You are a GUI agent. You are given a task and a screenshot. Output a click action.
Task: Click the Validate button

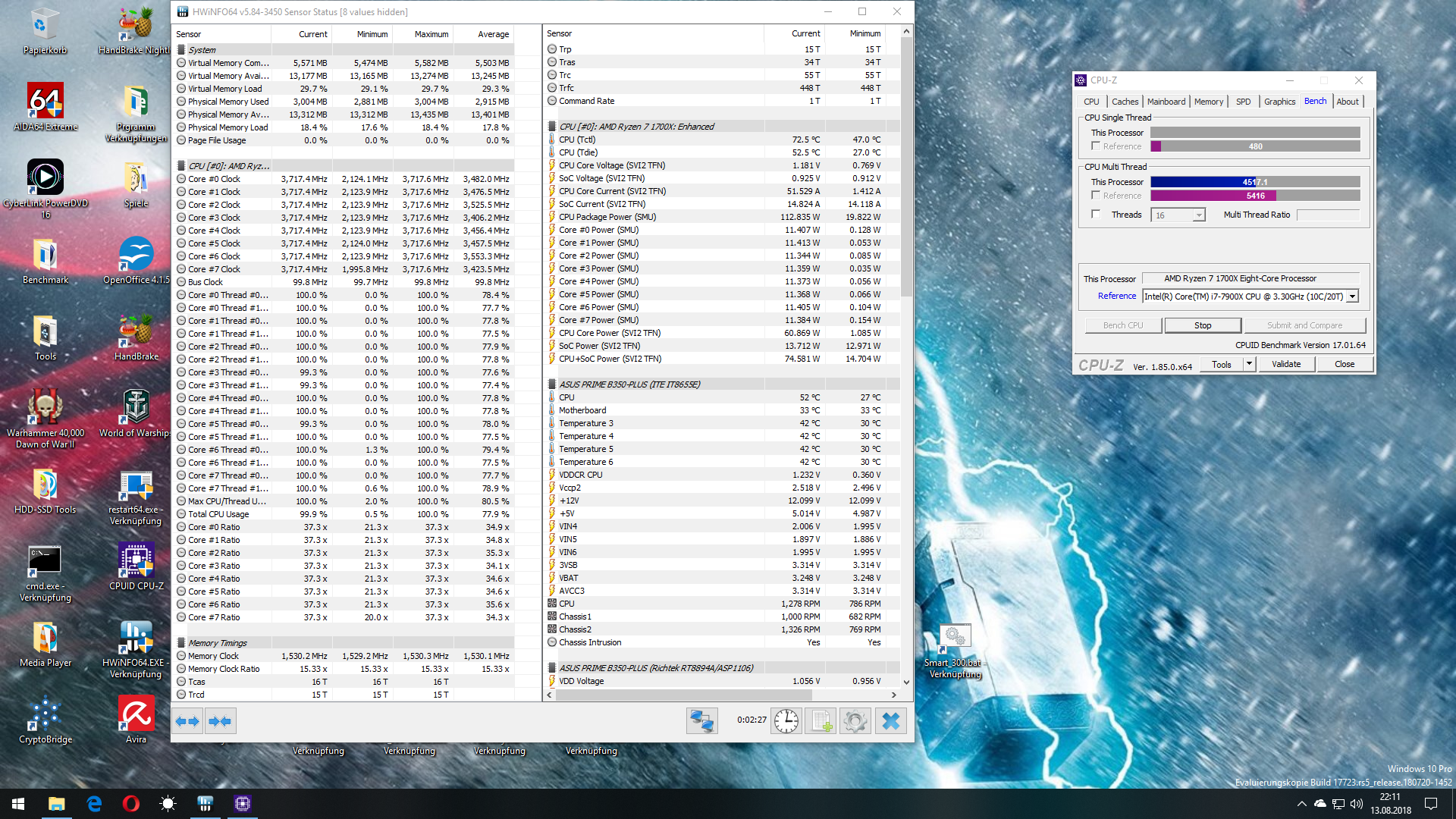tap(1286, 364)
